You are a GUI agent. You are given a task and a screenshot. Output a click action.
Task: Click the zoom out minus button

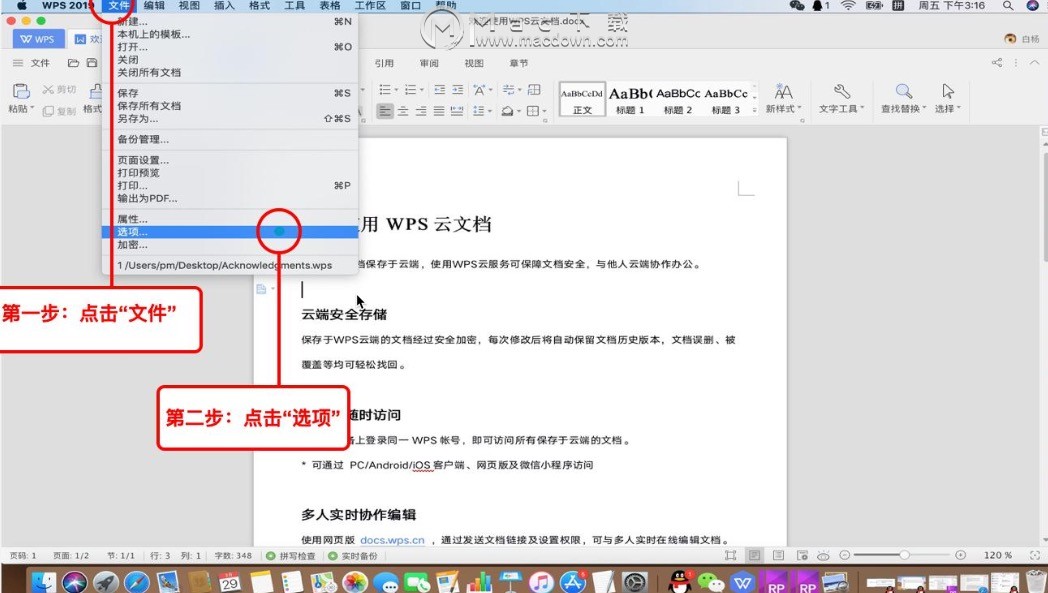(x=845, y=555)
